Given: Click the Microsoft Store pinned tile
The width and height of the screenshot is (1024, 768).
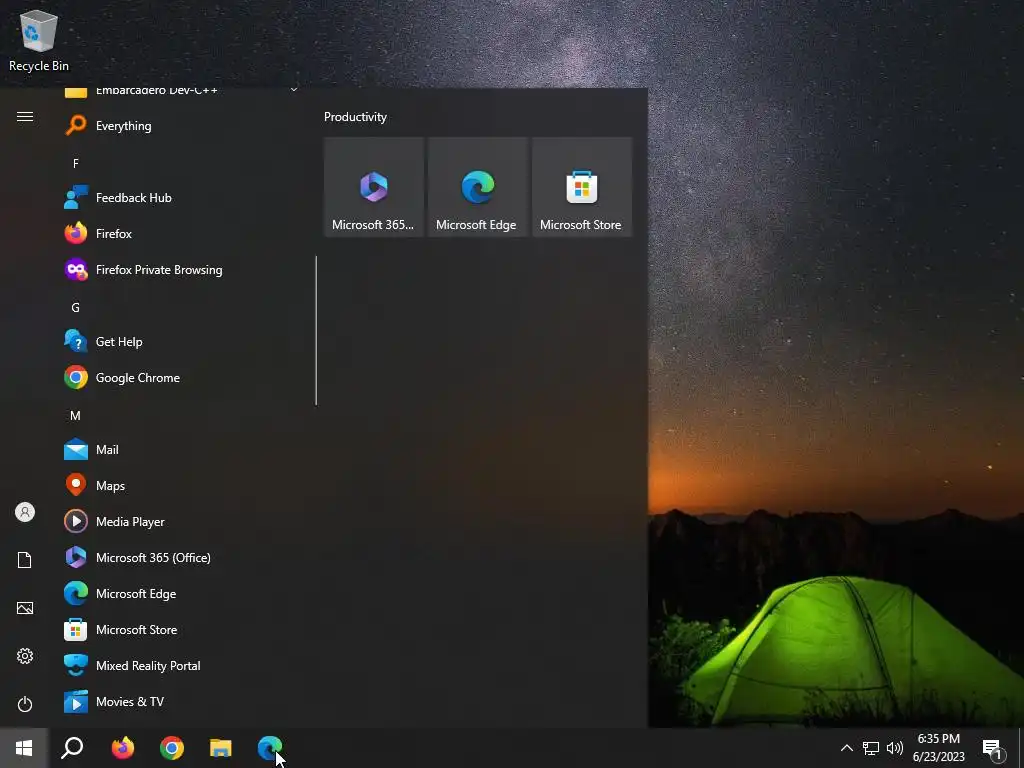Looking at the screenshot, I should [x=582, y=187].
